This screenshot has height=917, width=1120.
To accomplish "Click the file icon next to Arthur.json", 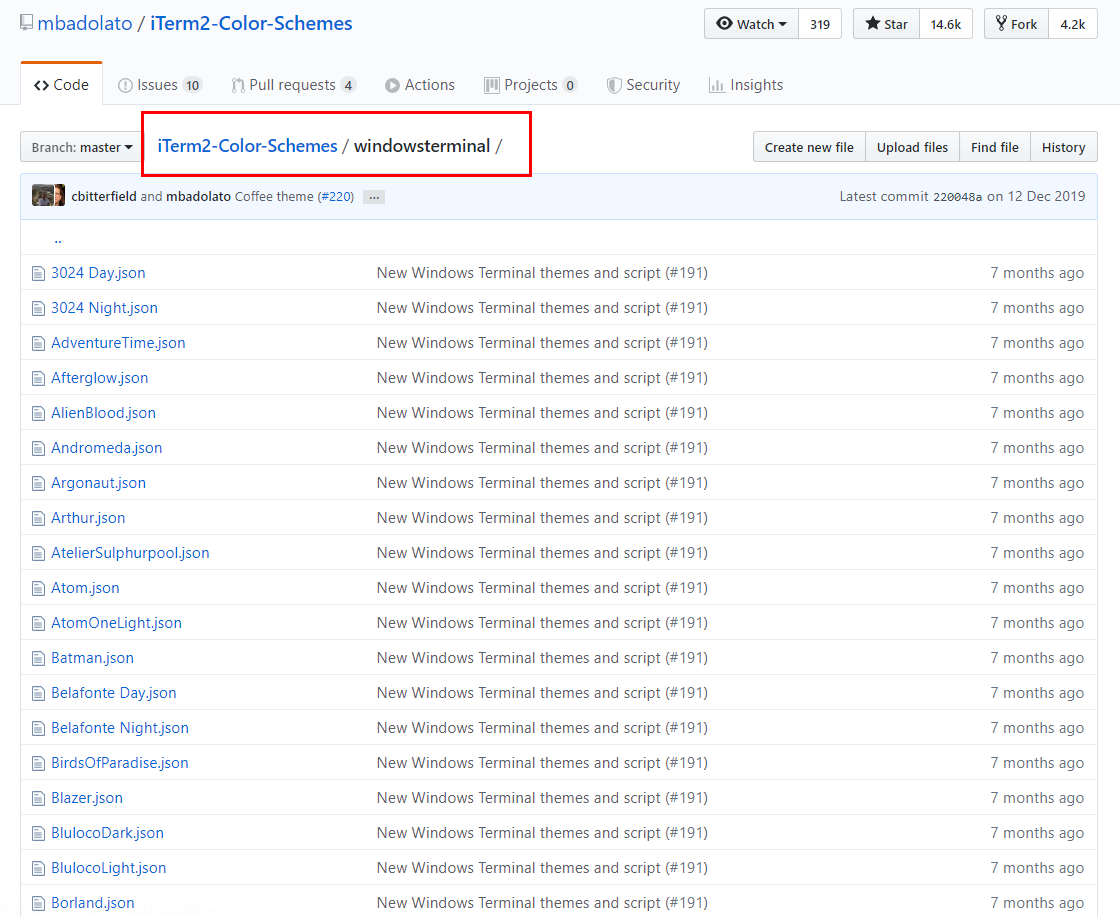I will (38, 518).
